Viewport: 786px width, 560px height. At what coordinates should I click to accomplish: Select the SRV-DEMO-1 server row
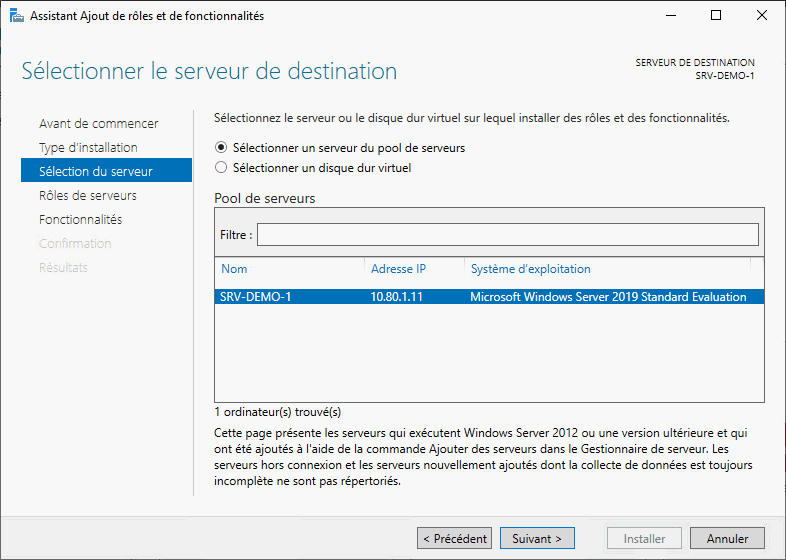click(x=488, y=297)
